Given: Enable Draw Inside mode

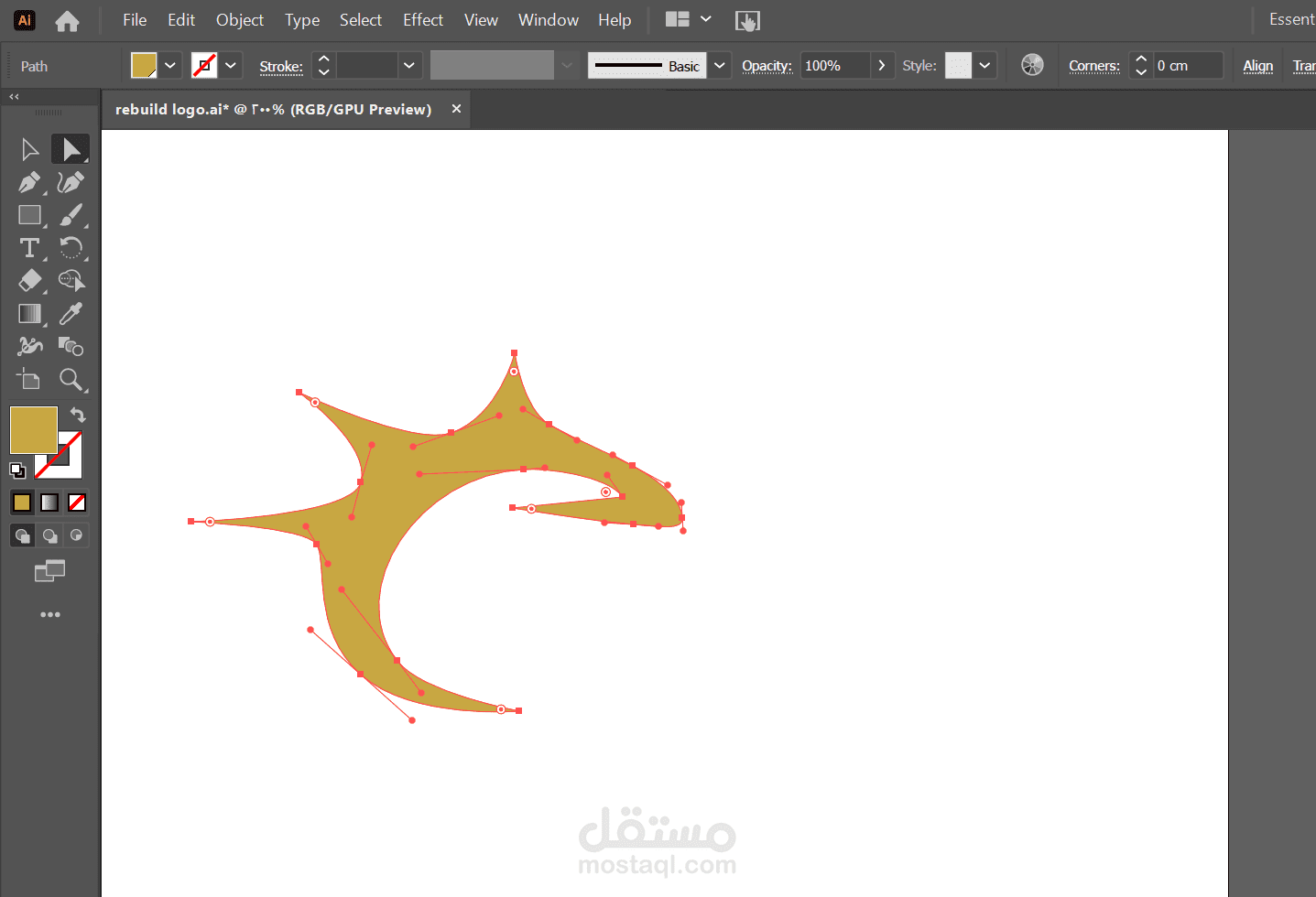Looking at the screenshot, I should [x=77, y=535].
